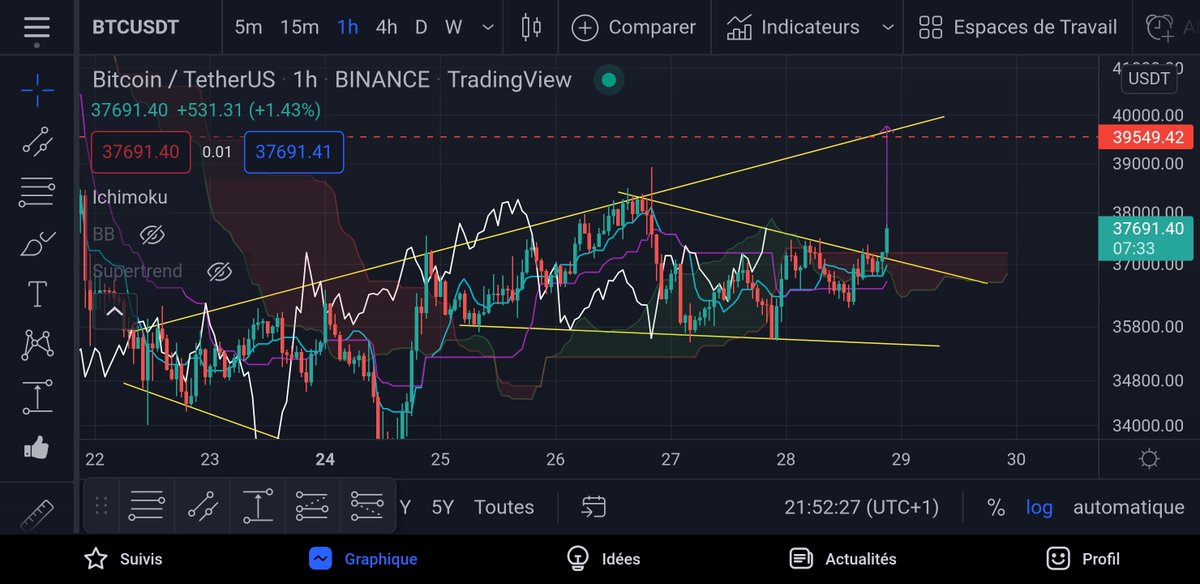Select the crosshair cursor tool

37,91
